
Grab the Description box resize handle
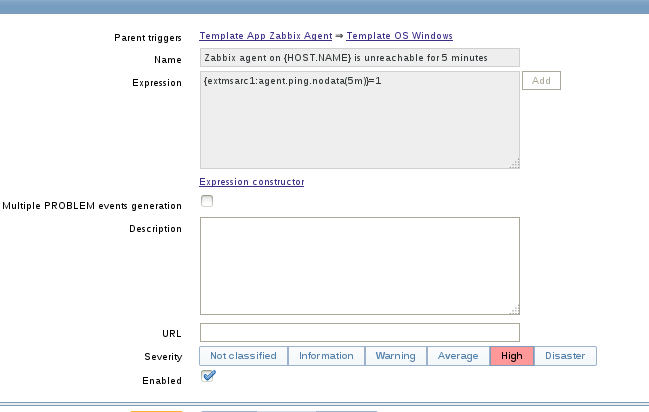coord(514,309)
